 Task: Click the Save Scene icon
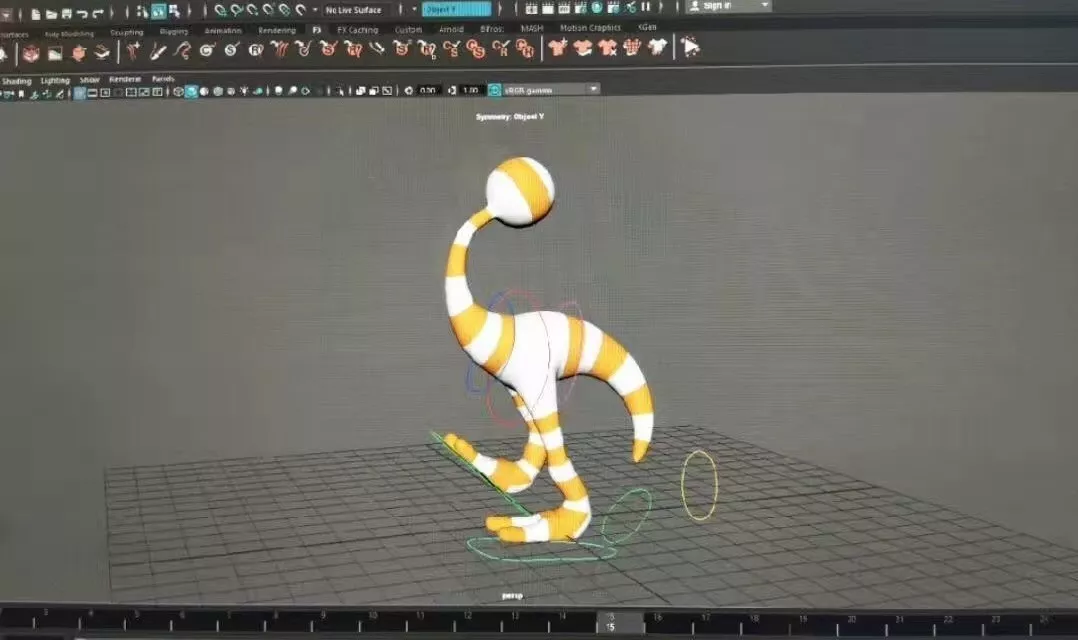point(65,13)
